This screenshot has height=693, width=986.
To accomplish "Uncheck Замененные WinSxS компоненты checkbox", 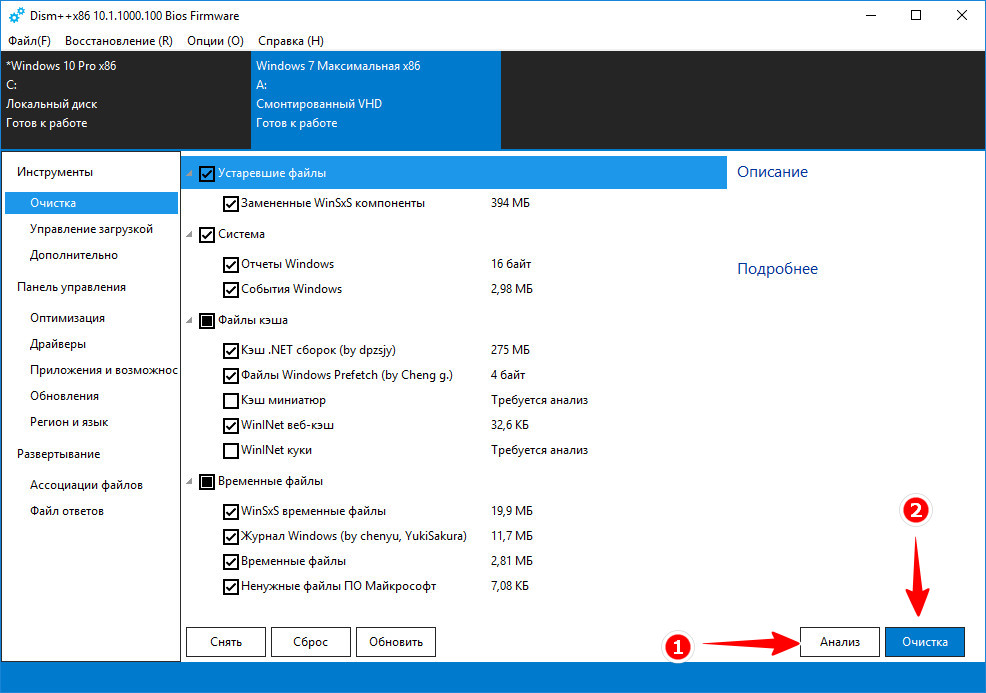I will pos(231,204).
